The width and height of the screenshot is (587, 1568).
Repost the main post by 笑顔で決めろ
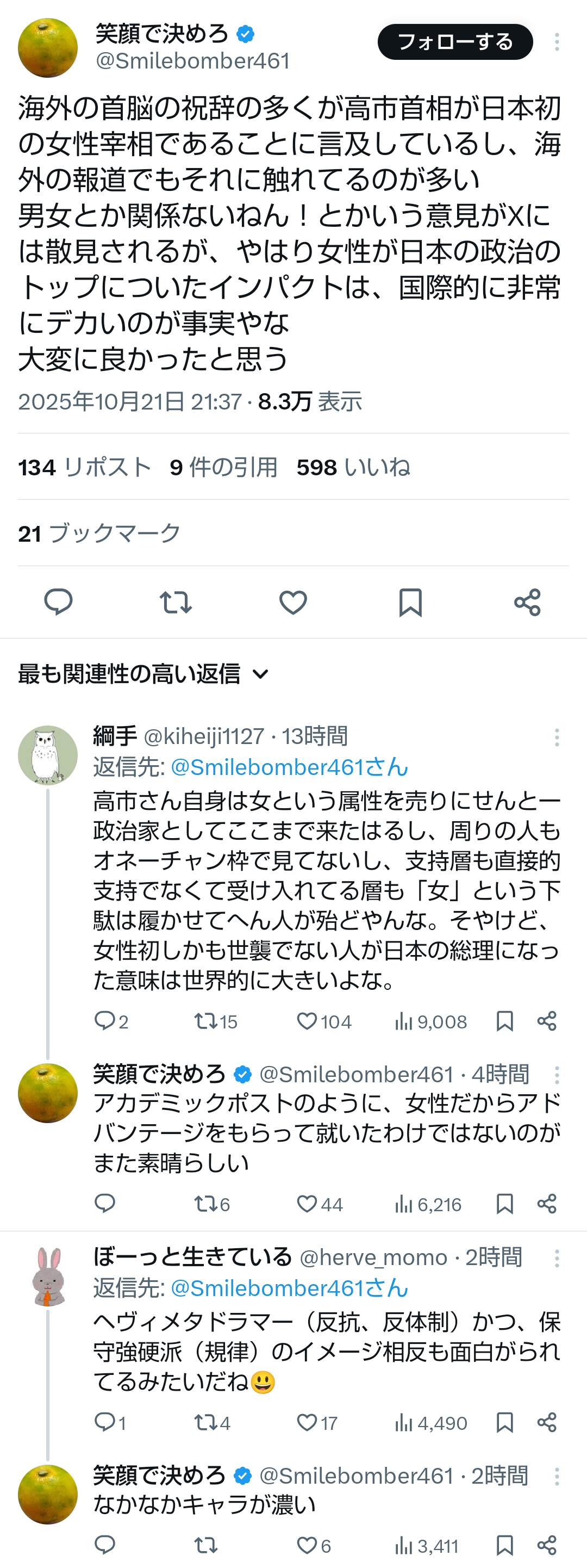176,602
